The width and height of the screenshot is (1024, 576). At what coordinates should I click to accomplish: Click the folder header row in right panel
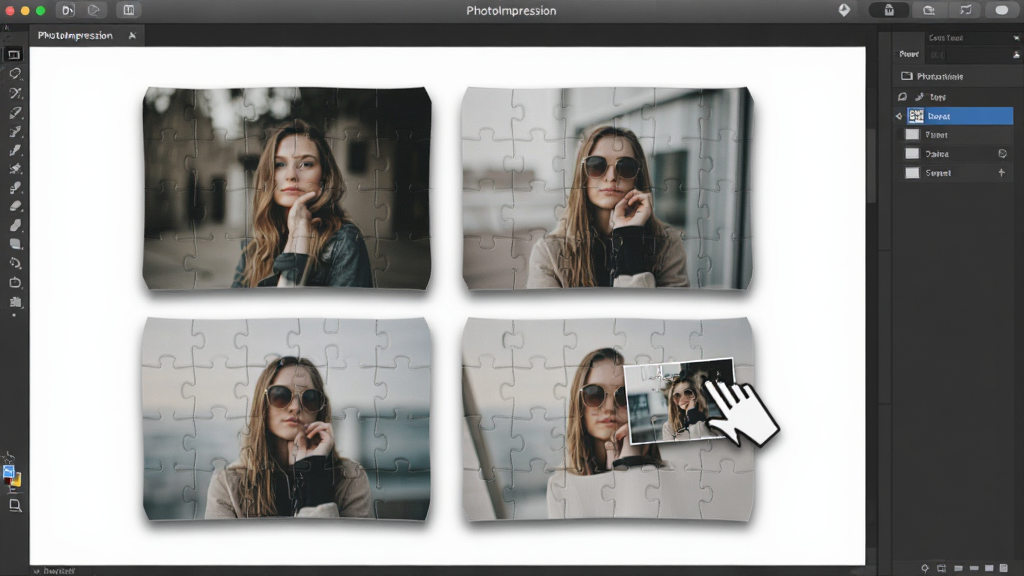pyautogui.click(x=957, y=76)
